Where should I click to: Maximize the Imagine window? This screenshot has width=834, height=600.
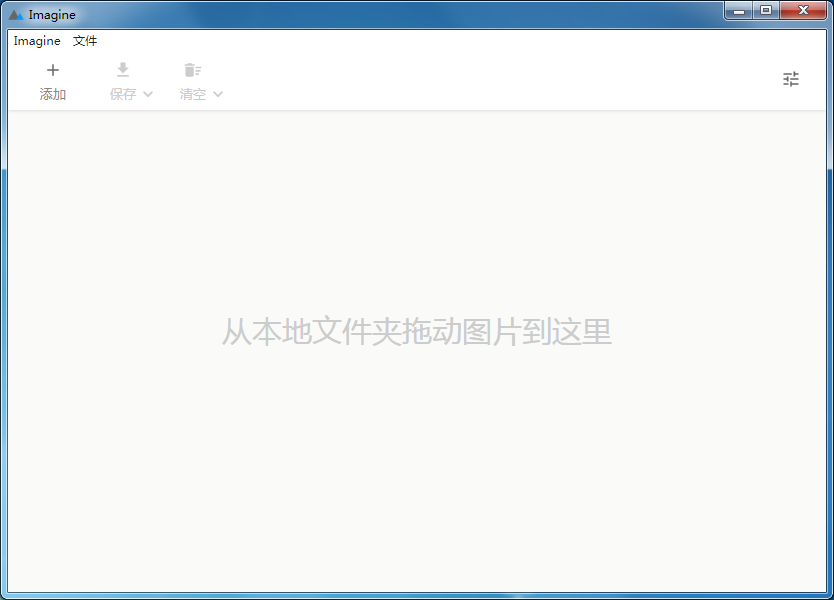tap(766, 10)
